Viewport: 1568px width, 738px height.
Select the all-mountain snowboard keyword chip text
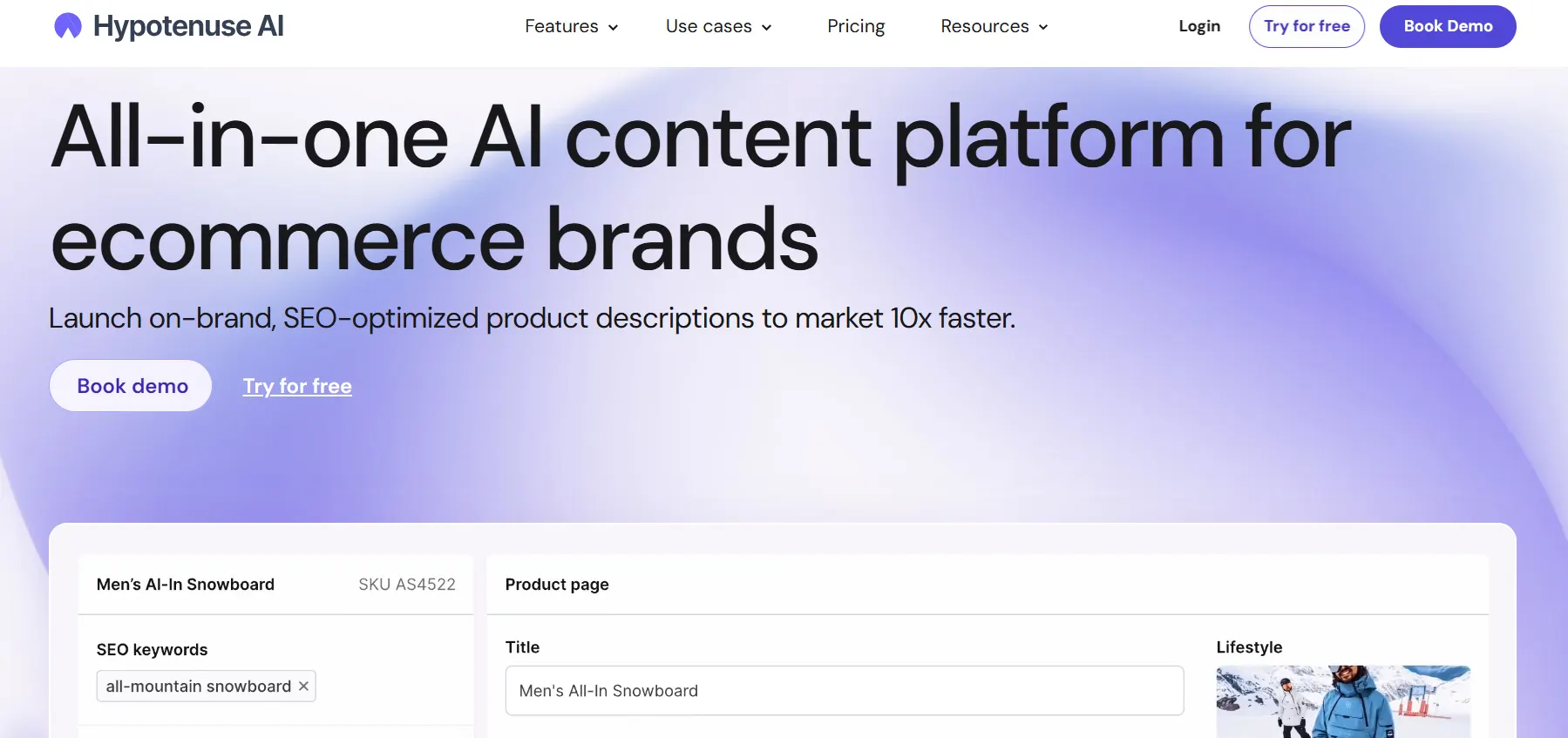(x=199, y=687)
